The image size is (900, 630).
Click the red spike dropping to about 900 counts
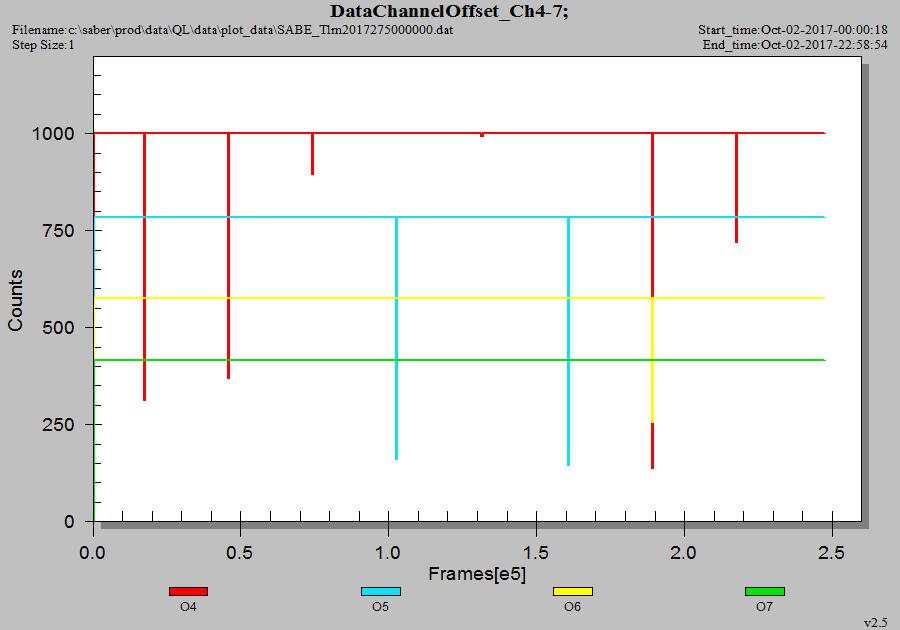tap(312, 154)
